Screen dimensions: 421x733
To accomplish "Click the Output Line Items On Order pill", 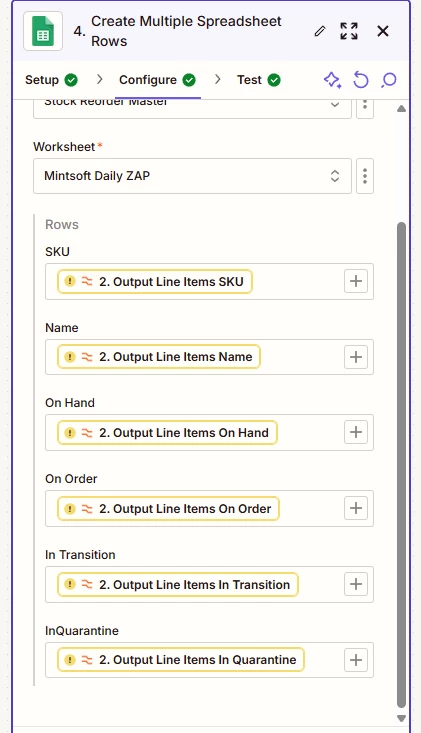I will point(168,509).
